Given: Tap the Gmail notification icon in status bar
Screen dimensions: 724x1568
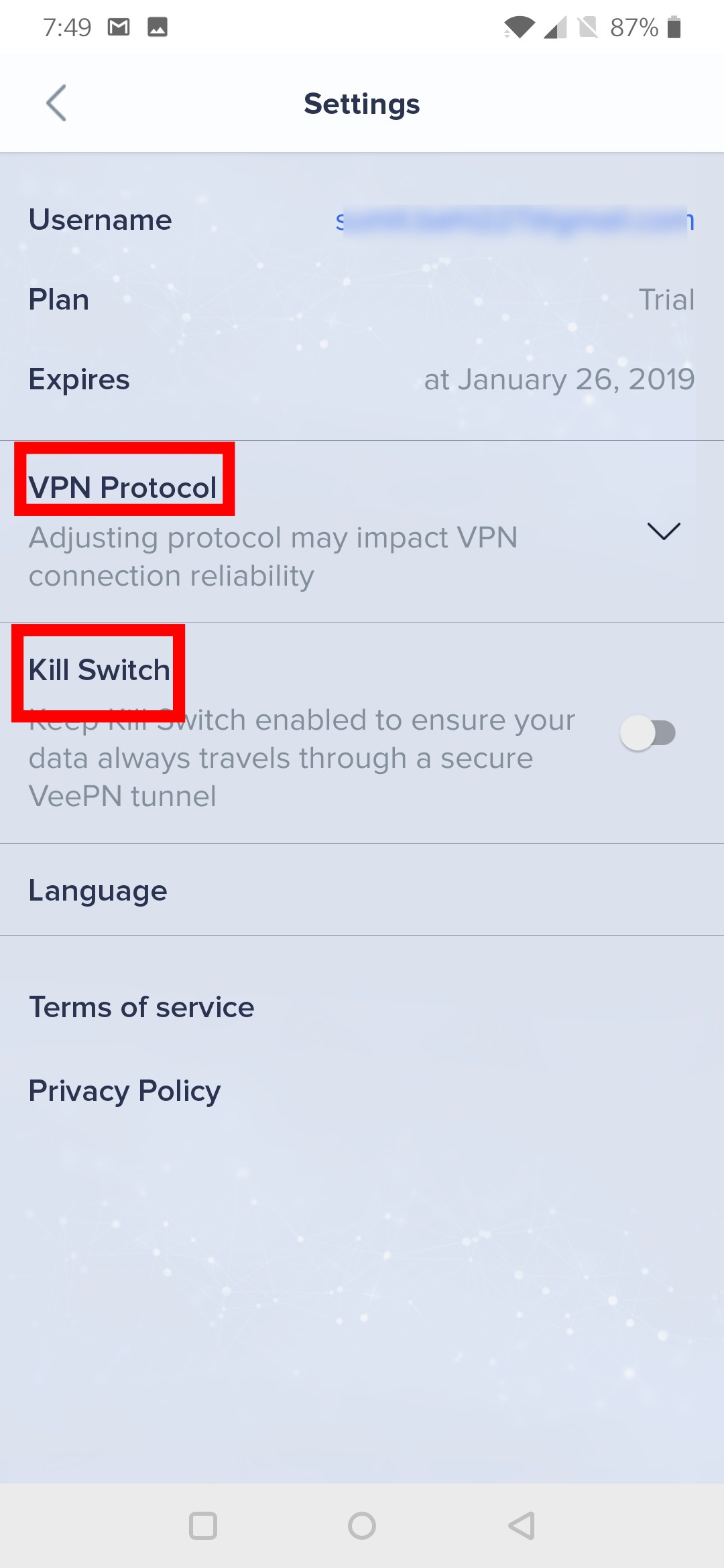Looking at the screenshot, I should coord(119,27).
